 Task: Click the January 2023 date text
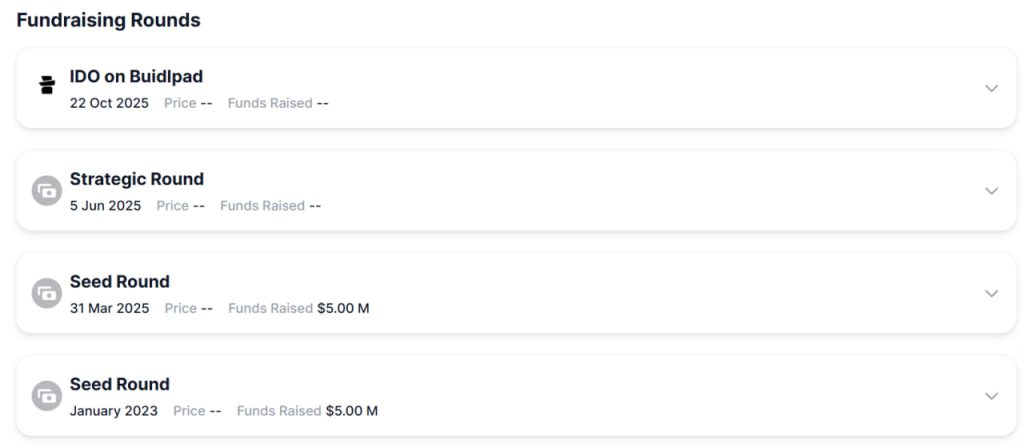pyautogui.click(x=113, y=411)
